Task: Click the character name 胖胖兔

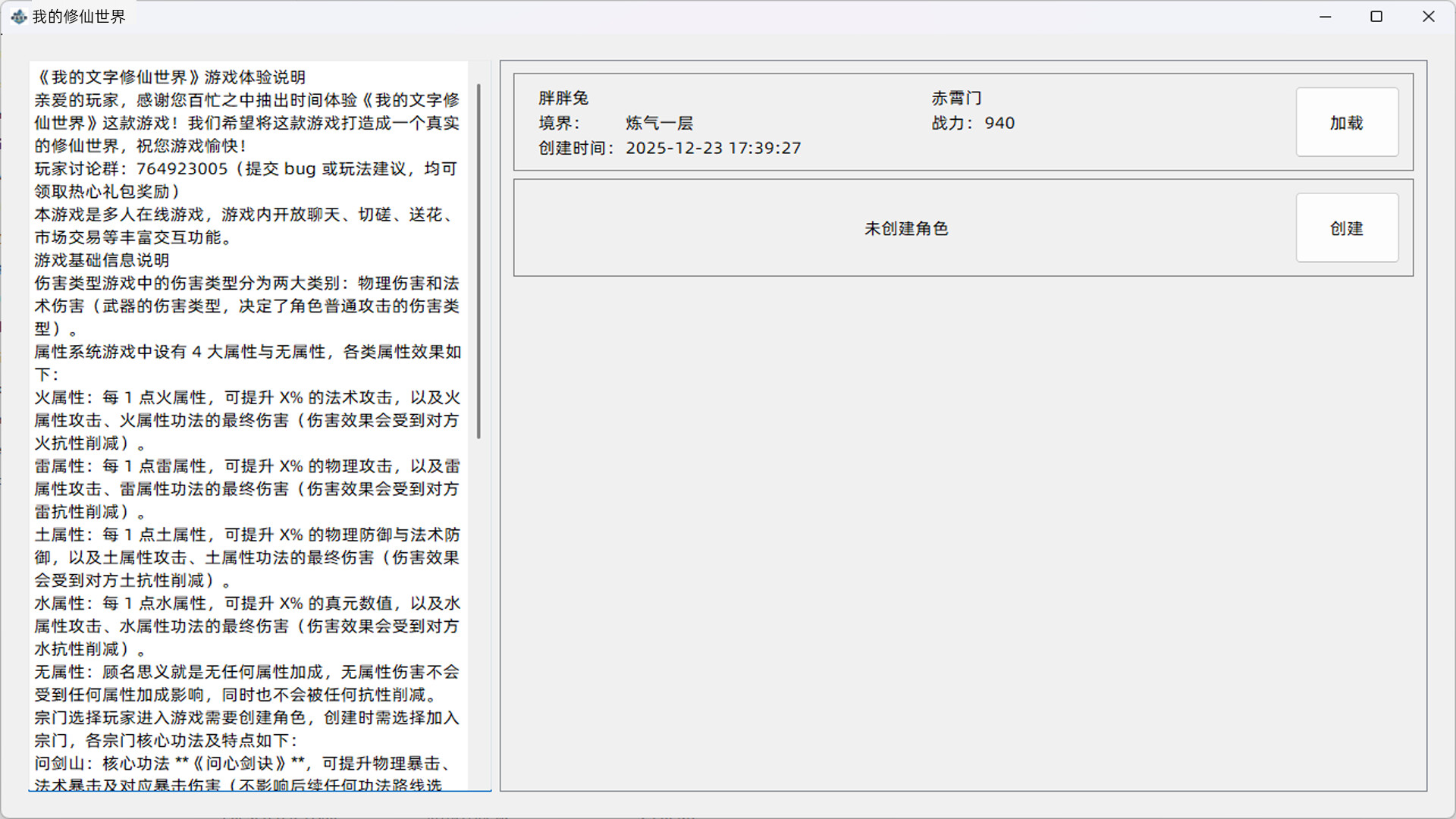Action: [x=562, y=98]
